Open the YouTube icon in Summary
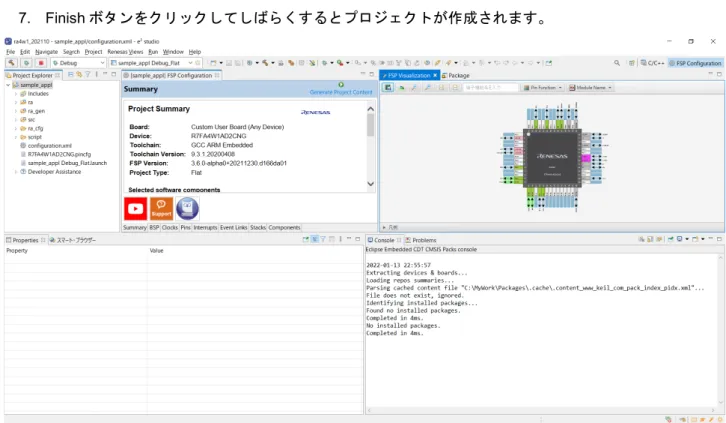This screenshot has height=423, width=726. tap(136, 209)
